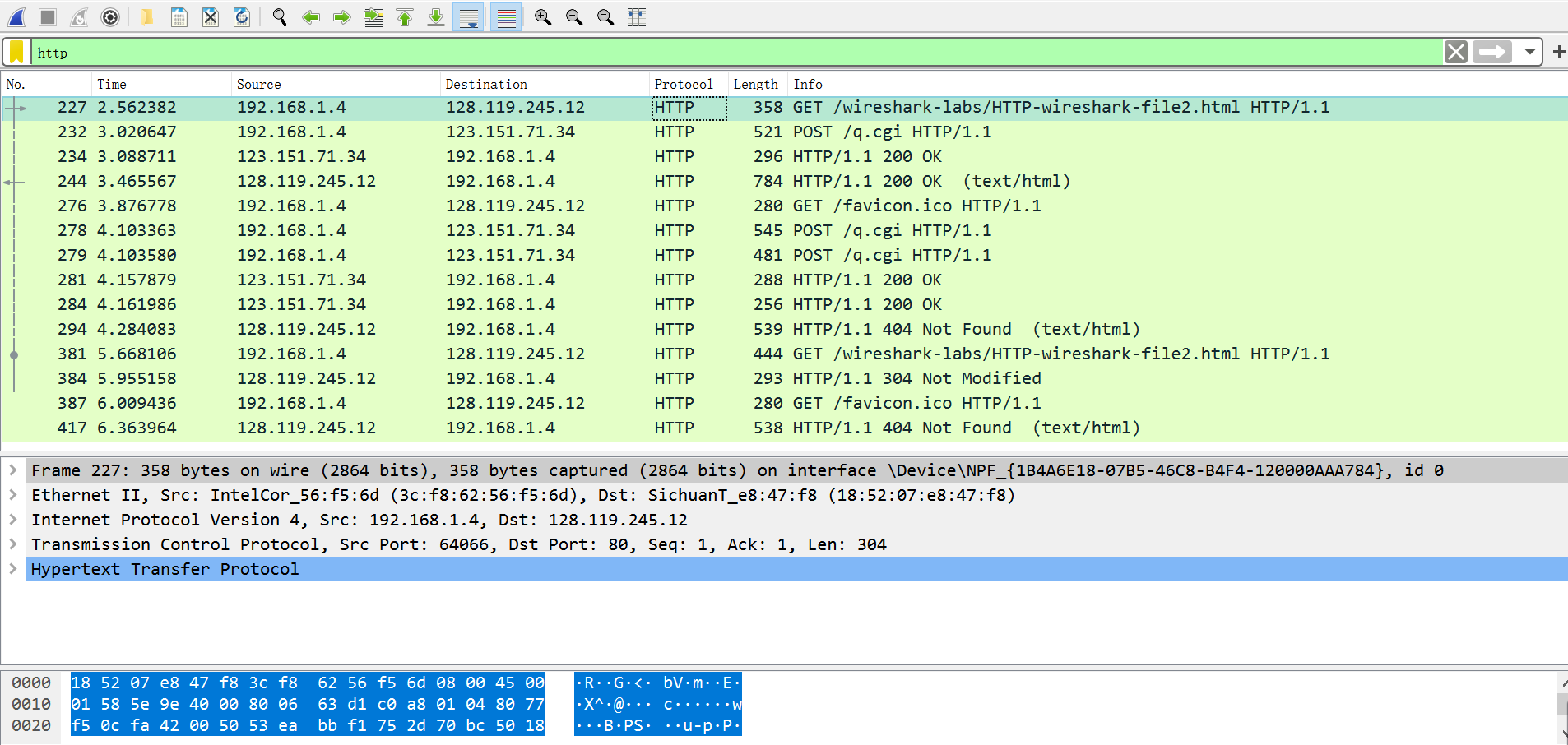Select packet number 244 in the list
Screen dimensions: 1568x745
click(x=494, y=181)
